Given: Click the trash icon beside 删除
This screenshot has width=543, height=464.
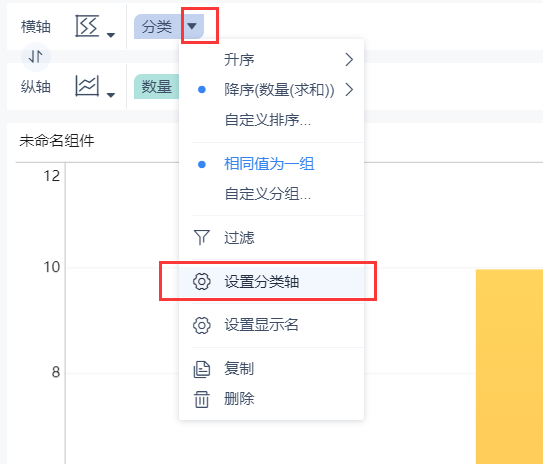Looking at the screenshot, I should [202, 399].
